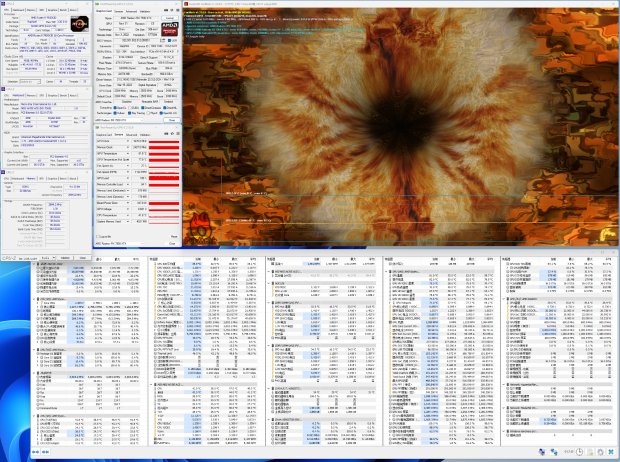Toggle PhysX checkbox in GPU-Z

[x=148, y=113]
